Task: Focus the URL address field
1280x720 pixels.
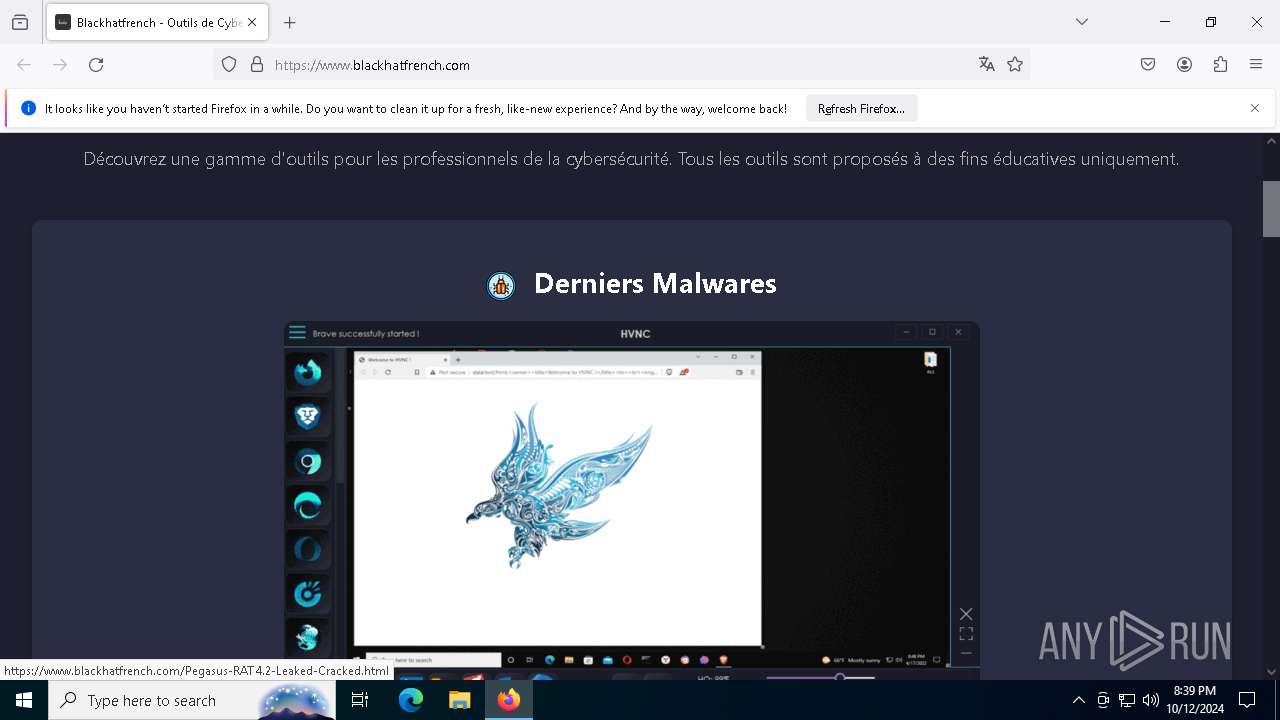Action: 620,65
